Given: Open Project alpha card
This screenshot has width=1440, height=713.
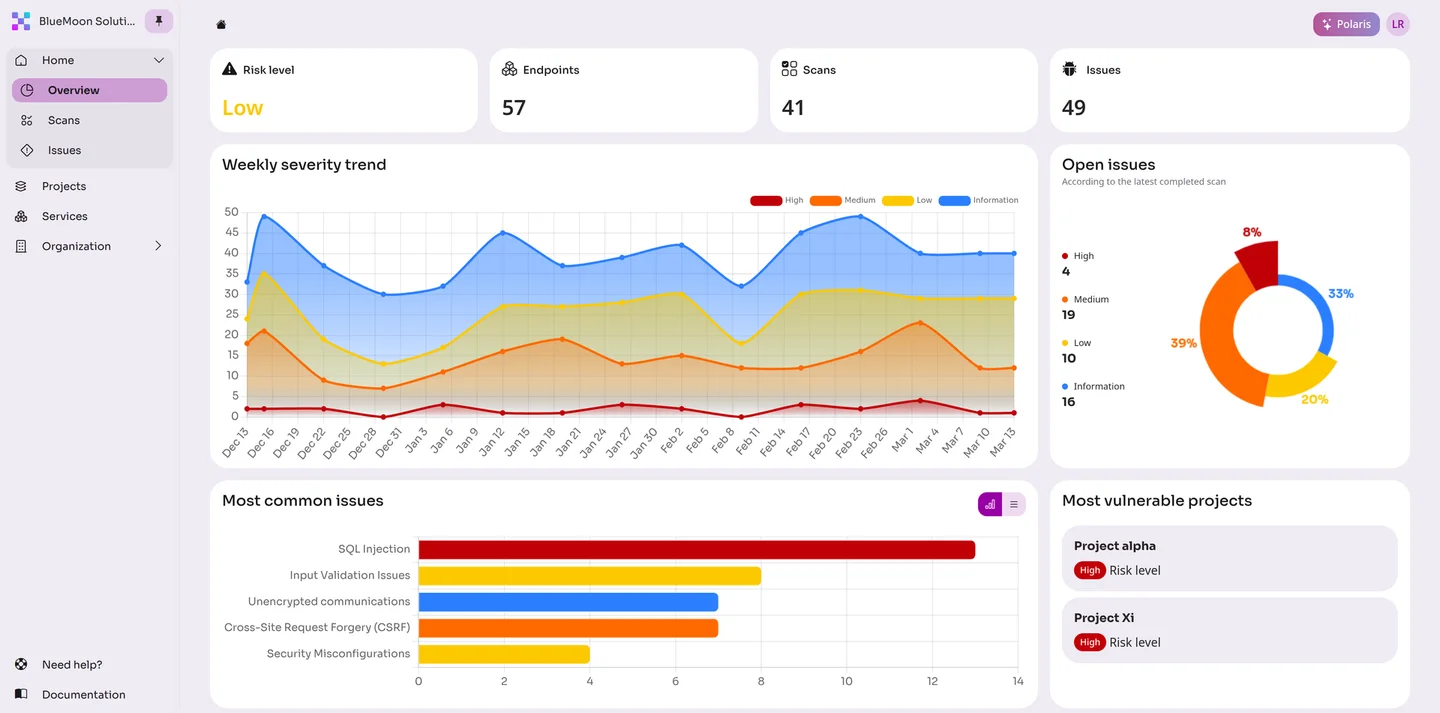Looking at the screenshot, I should point(1228,558).
